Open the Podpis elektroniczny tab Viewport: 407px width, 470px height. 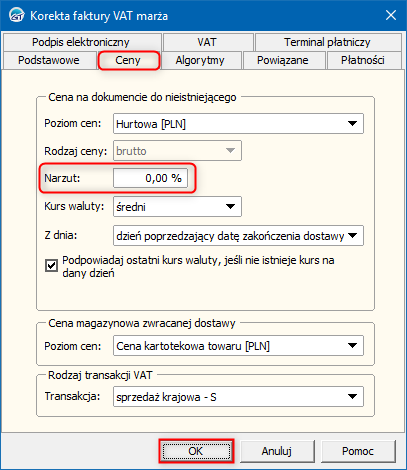click(x=82, y=42)
